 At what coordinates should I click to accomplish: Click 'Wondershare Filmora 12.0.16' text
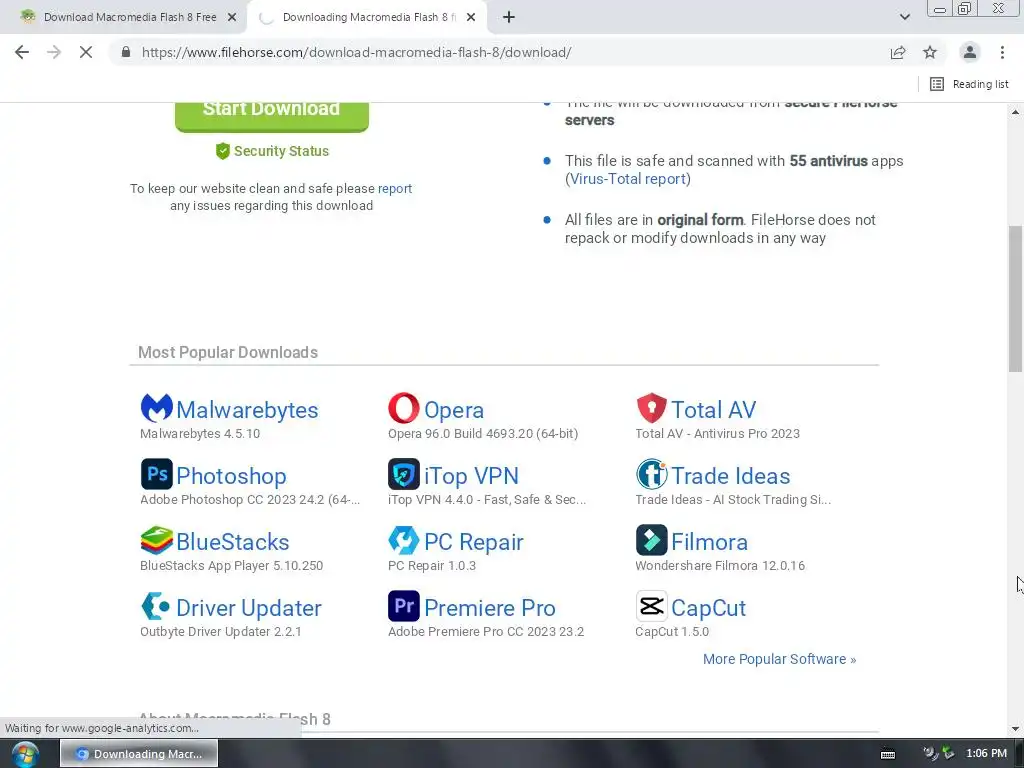point(720,566)
